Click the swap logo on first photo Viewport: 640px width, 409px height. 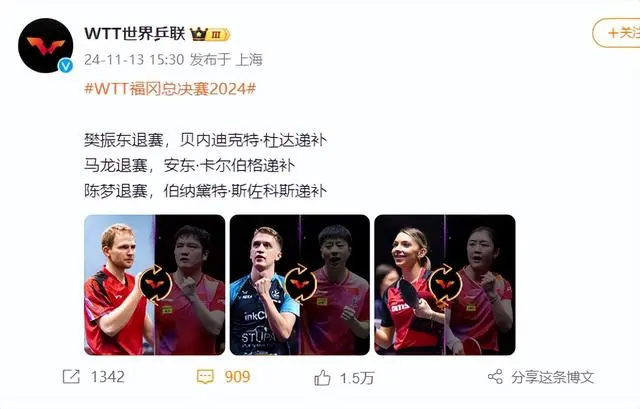click(155, 285)
